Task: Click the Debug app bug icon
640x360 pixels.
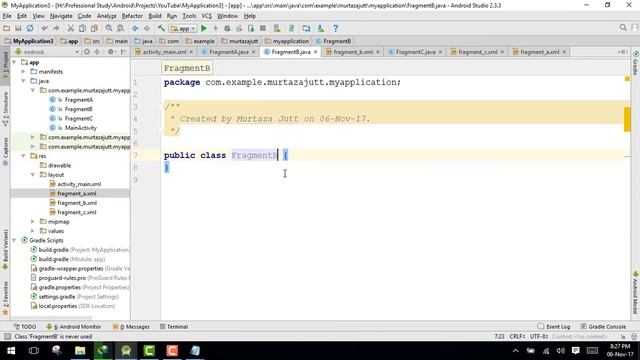Action: coord(227,28)
